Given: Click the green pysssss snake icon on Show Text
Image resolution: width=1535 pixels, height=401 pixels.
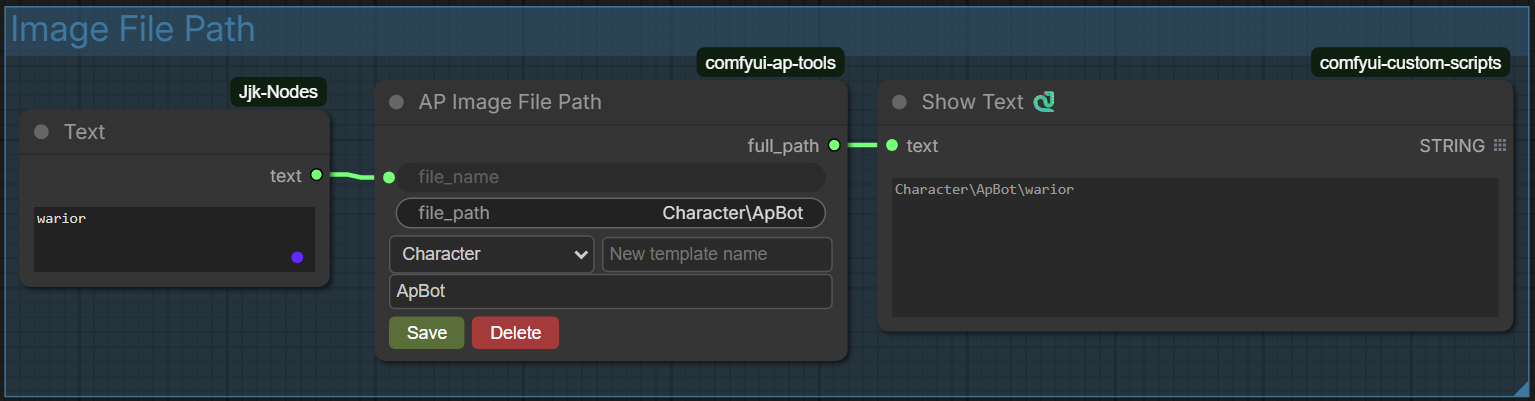Looking at the screenshot, I should 1045,102.
